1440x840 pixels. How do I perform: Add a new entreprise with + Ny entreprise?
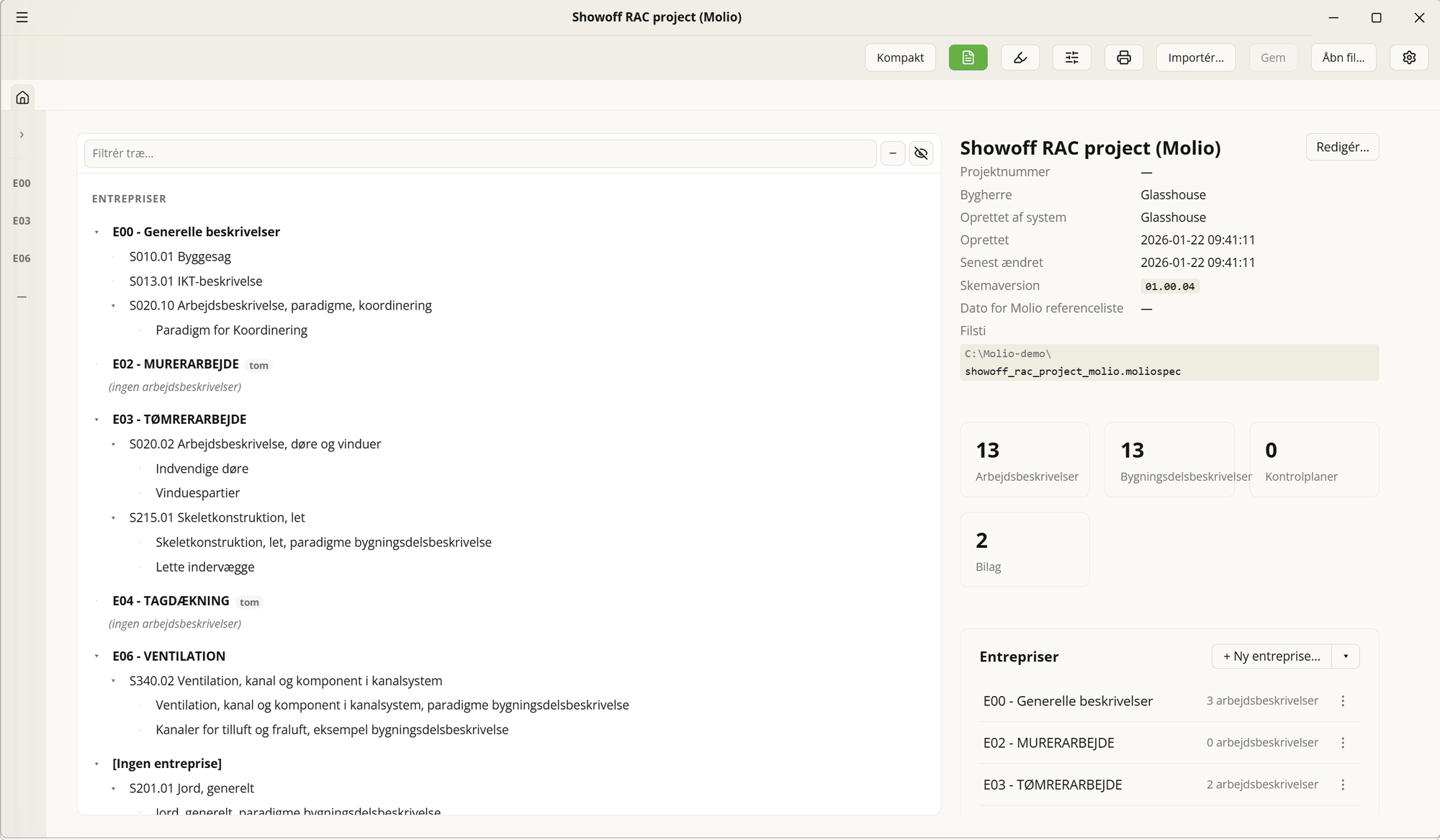click(x=1272, y=656)
